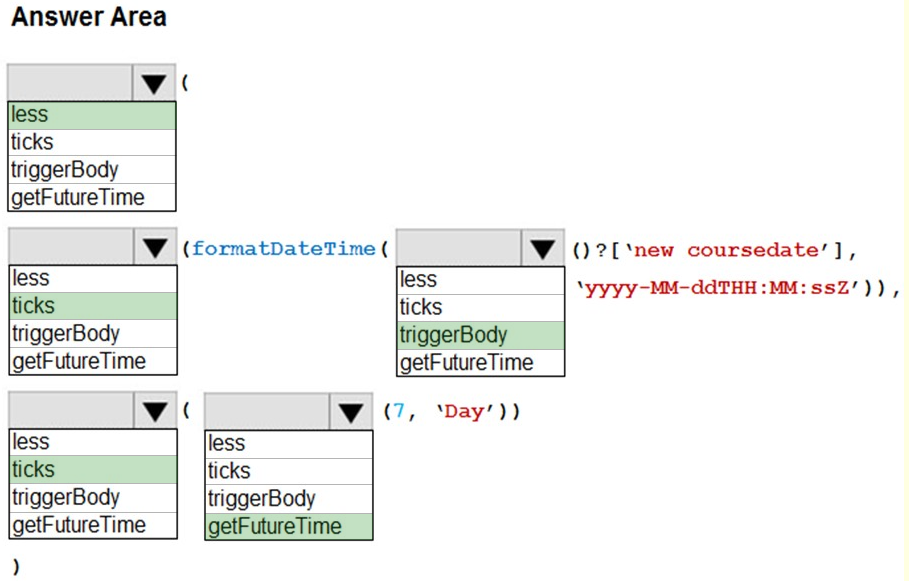Image resolution: width=909 pixels, height=581 pixels.
Task: Select 'less' in list before formatDateTime
Action: (93, 279)
